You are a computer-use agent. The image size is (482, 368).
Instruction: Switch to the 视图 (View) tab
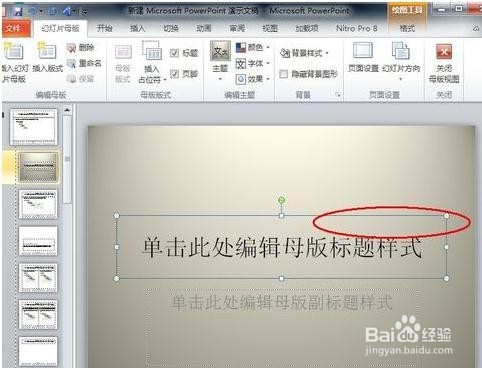[270, 29]
